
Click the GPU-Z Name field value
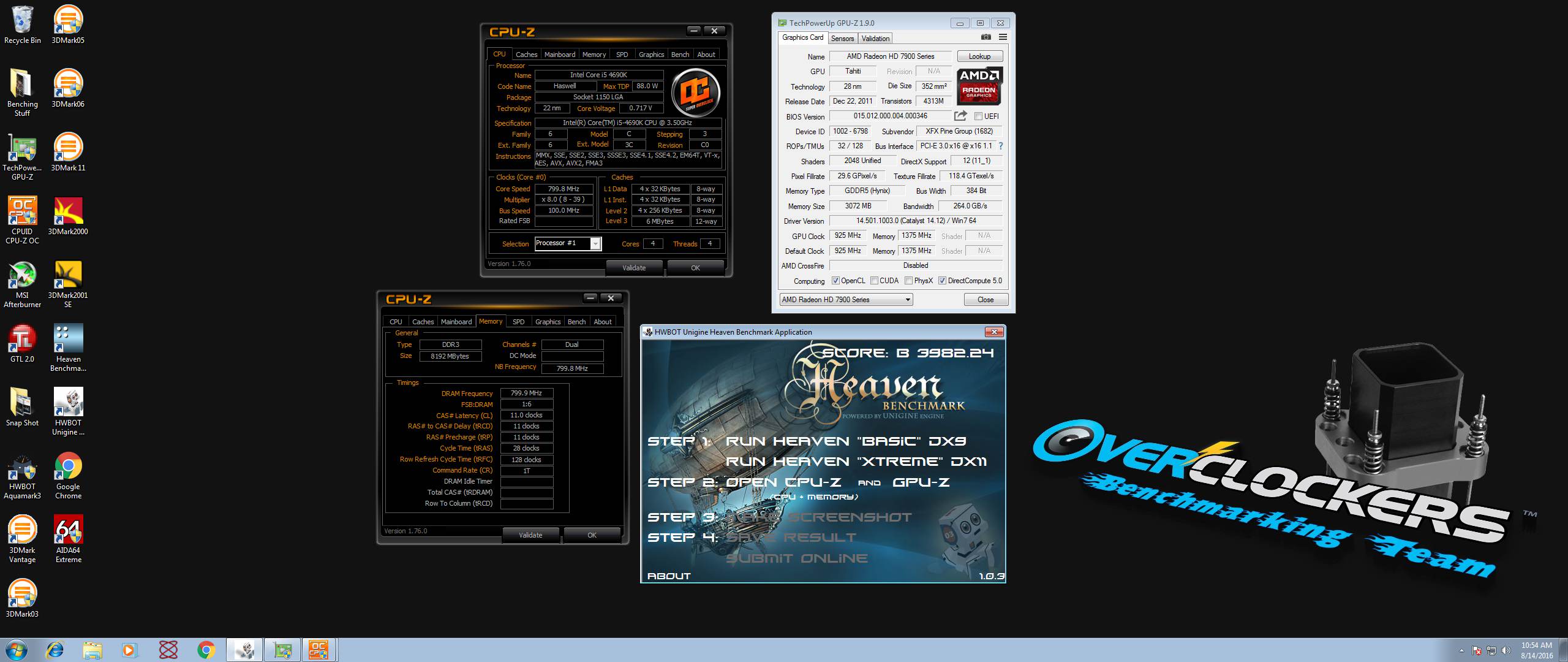[x=890, y=56]
